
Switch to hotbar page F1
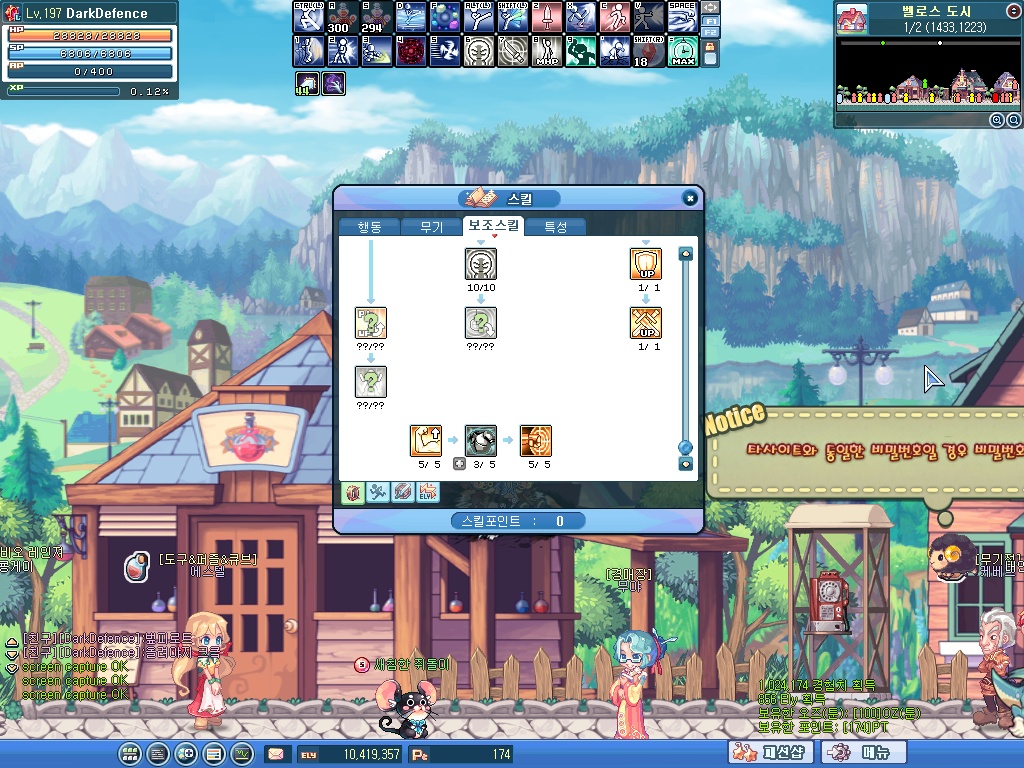[711, 21]
